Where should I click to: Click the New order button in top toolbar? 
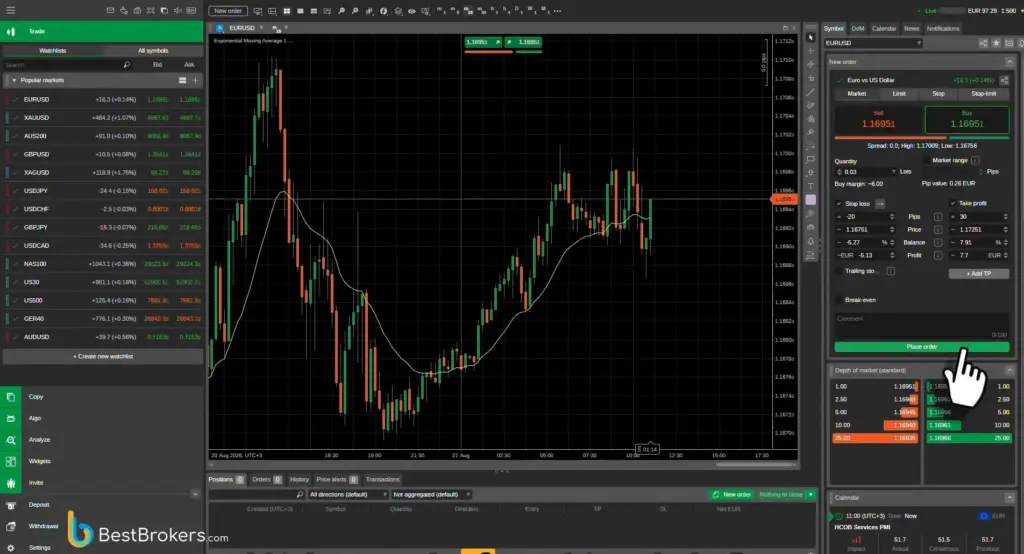(228, 11)
